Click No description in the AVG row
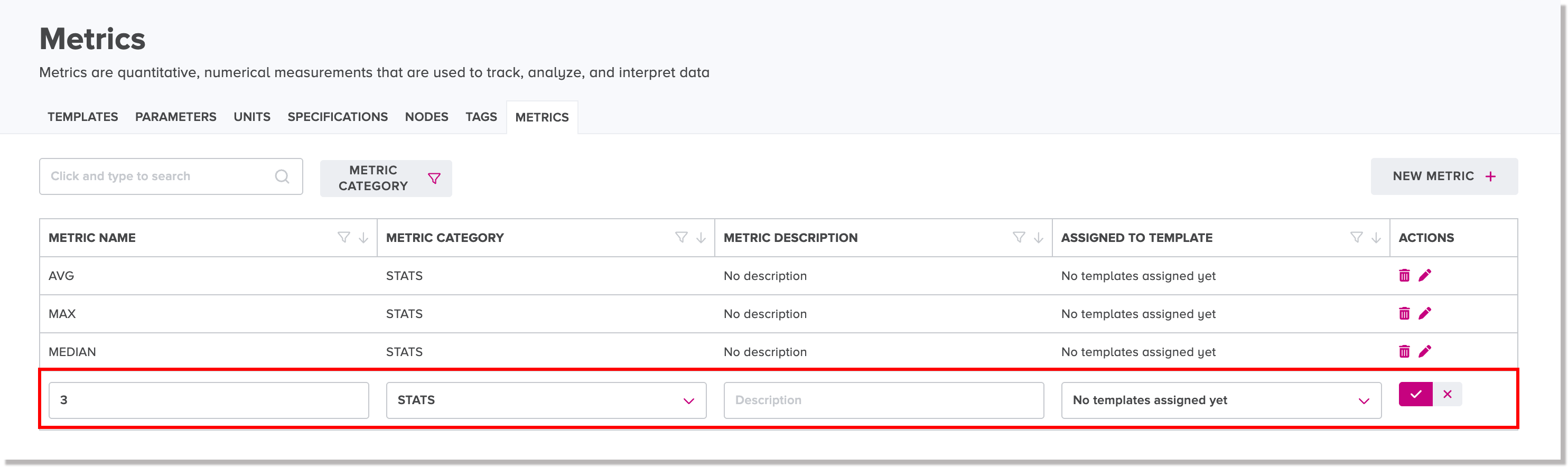 [765, 276]
